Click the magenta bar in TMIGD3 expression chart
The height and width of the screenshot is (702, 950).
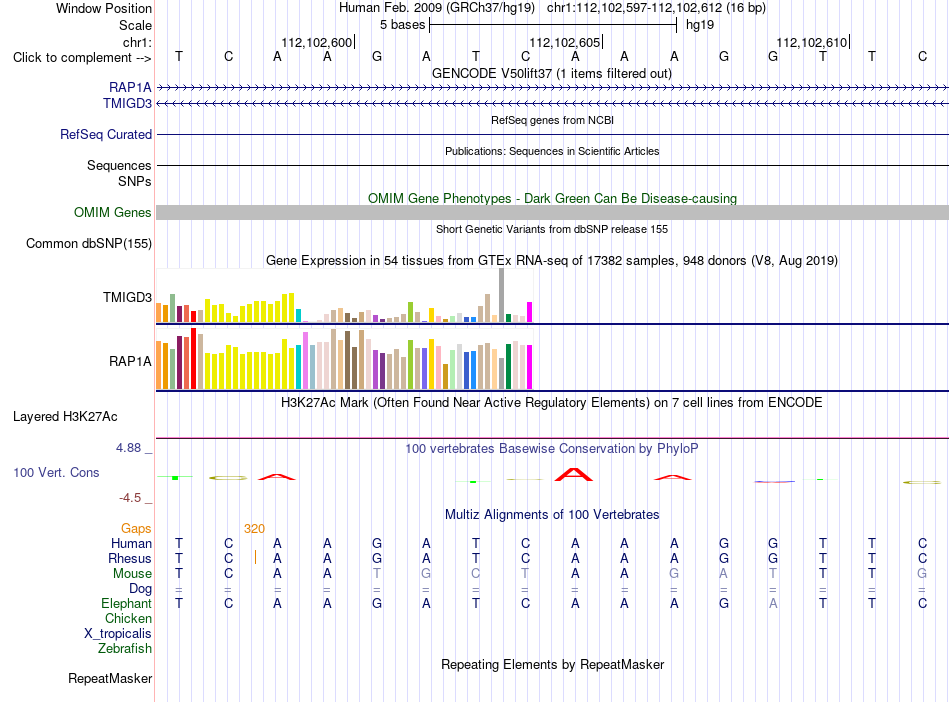tap(530, 312)
